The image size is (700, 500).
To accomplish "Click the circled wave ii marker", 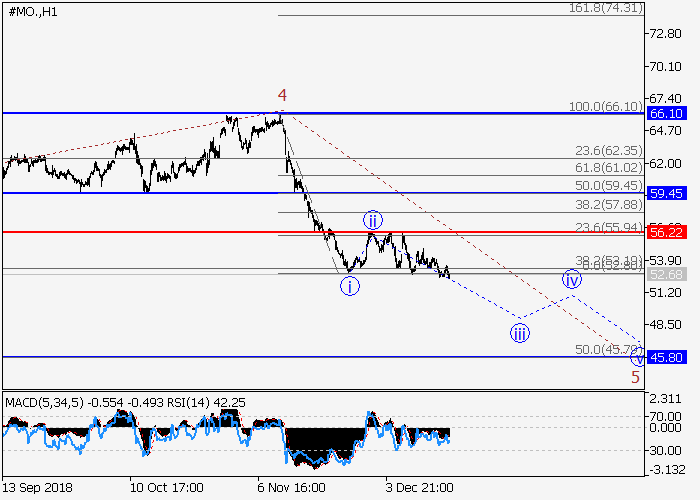I will coord(372,220).
